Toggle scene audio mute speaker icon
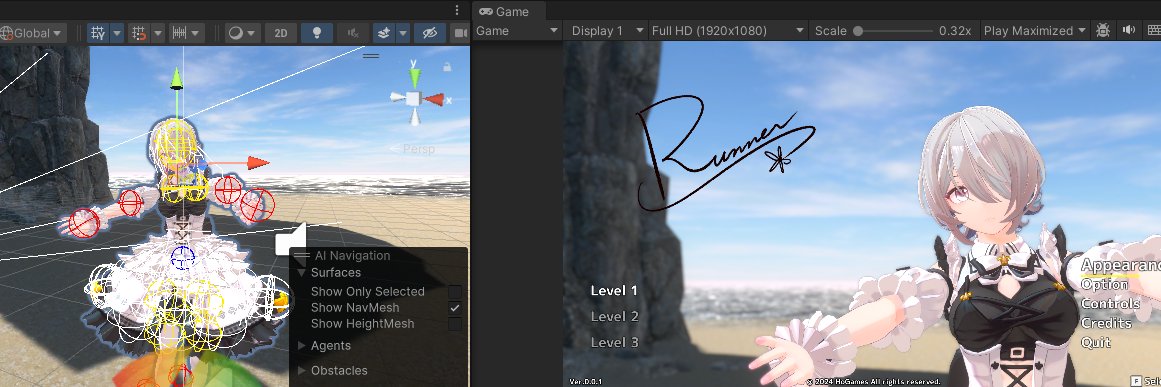The height and width of the screenshot is (387, 1161). coord(353,33)
